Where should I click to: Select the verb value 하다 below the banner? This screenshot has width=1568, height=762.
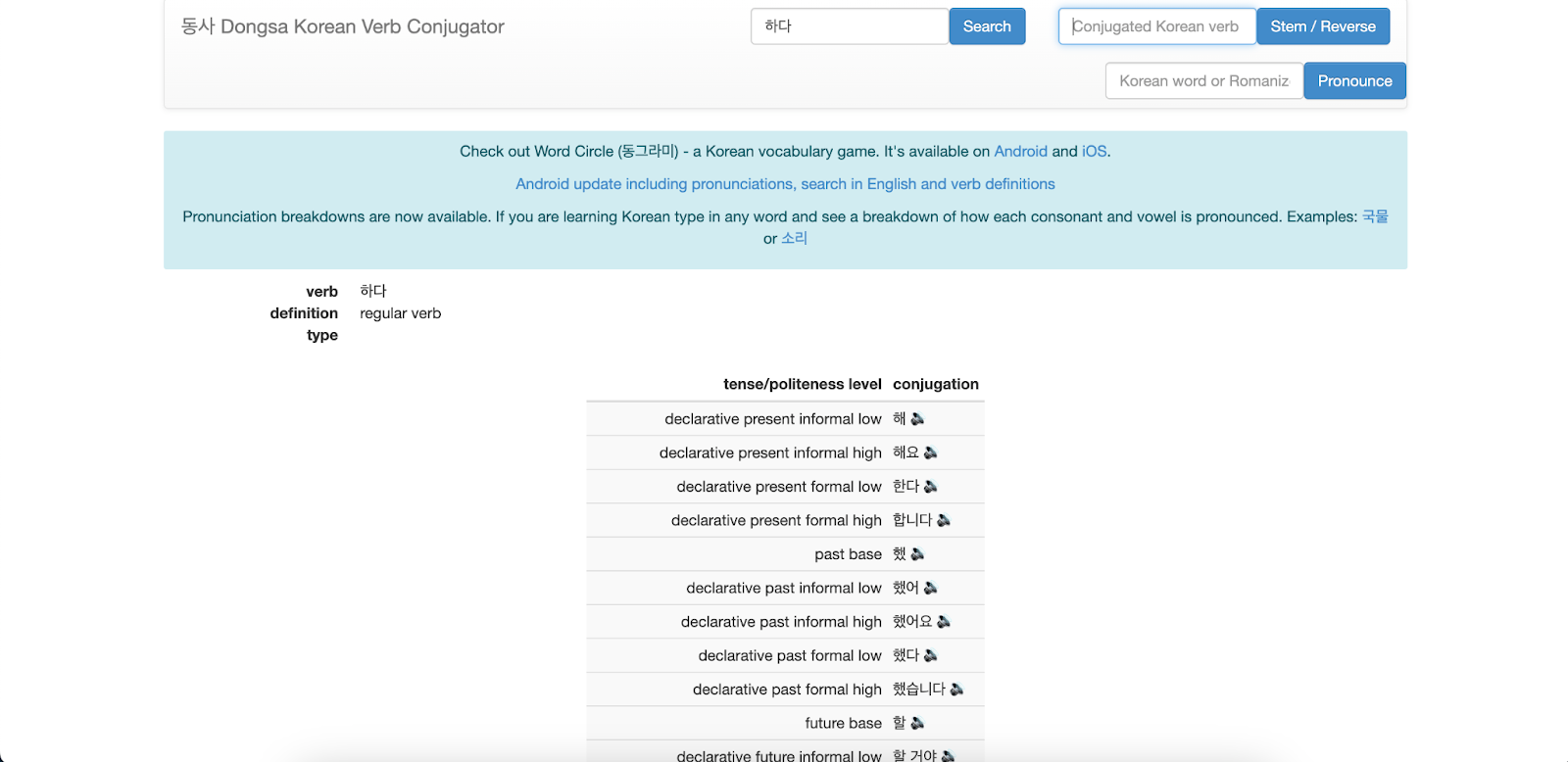373,291
